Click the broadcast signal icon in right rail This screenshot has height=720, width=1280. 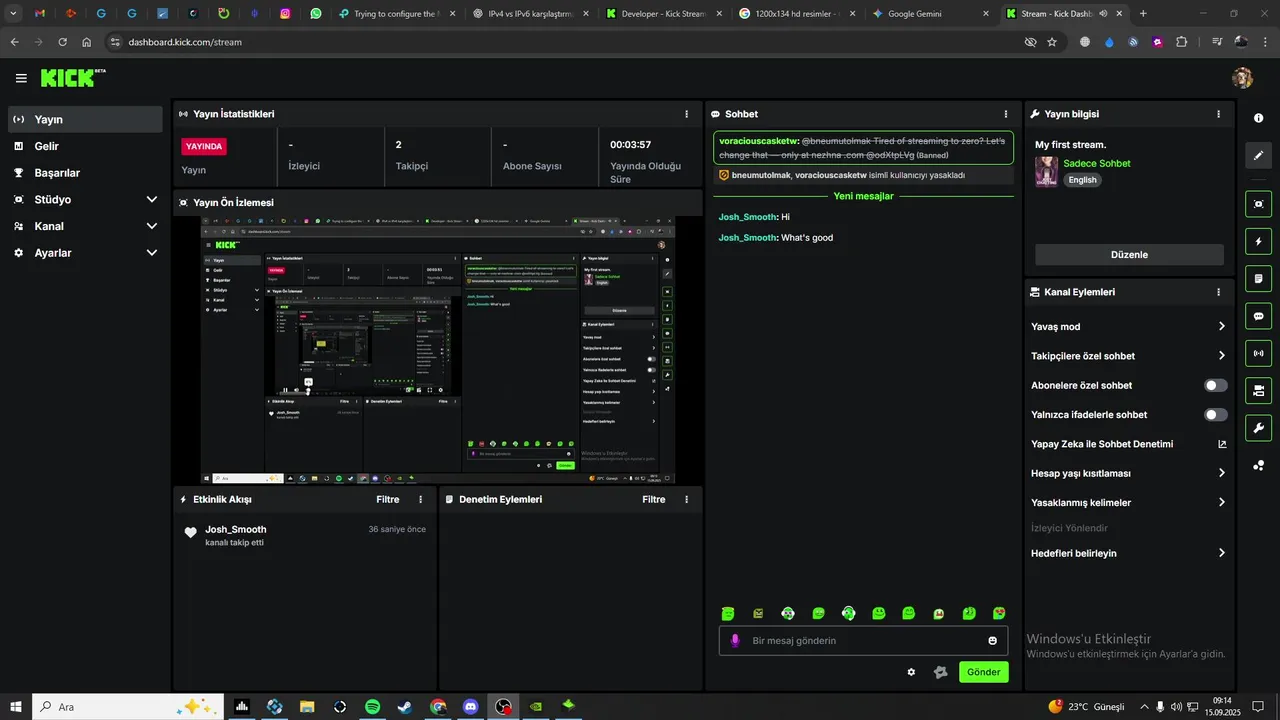[x=1259, y=353]
